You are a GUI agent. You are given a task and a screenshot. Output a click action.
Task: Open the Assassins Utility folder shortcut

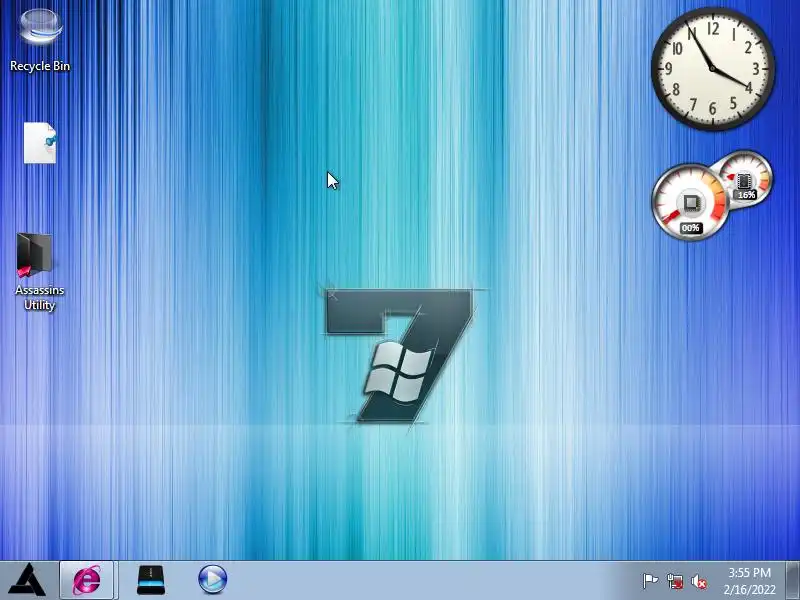click(35, 255)
